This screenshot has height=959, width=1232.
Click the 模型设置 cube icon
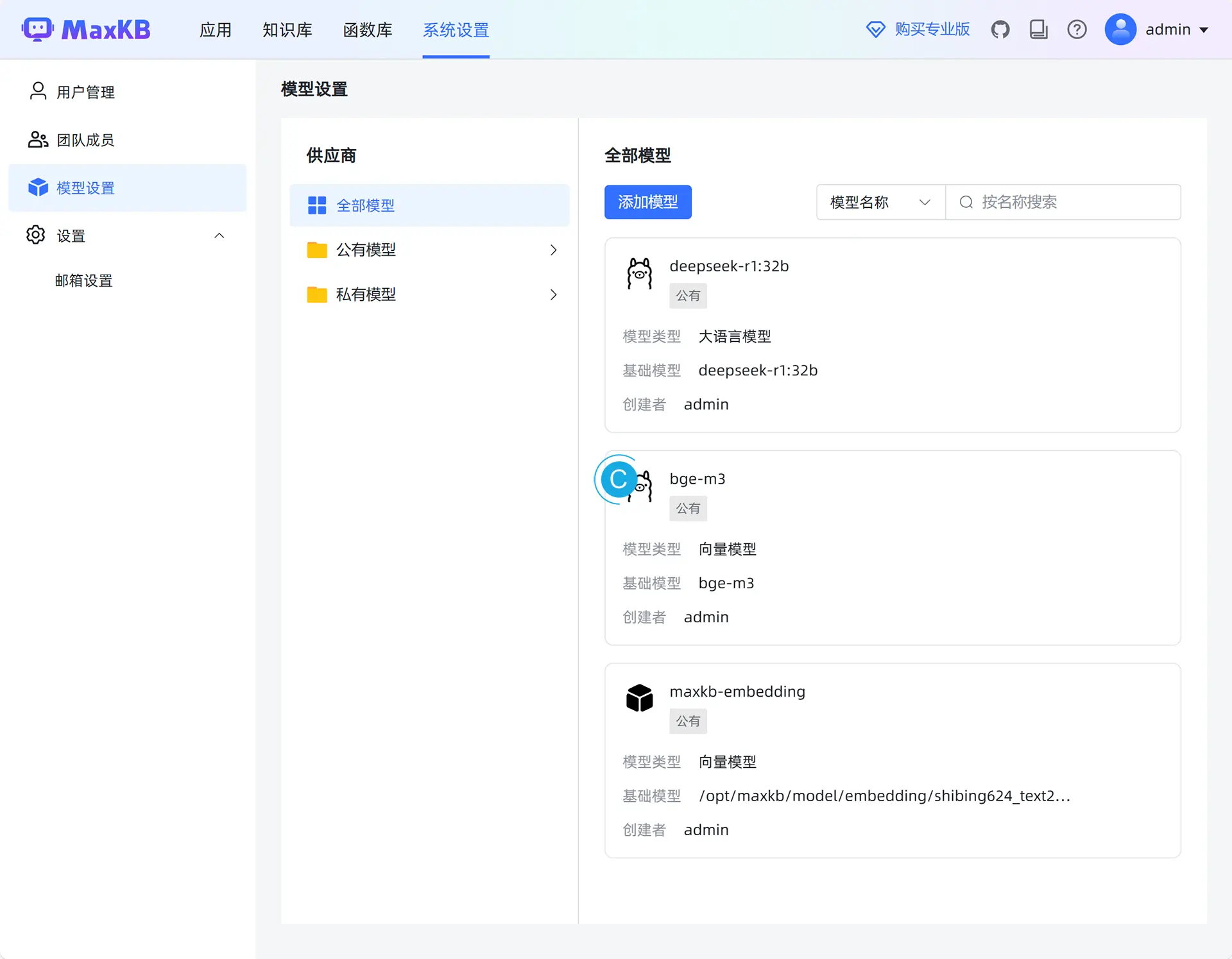tap(38, 187)
